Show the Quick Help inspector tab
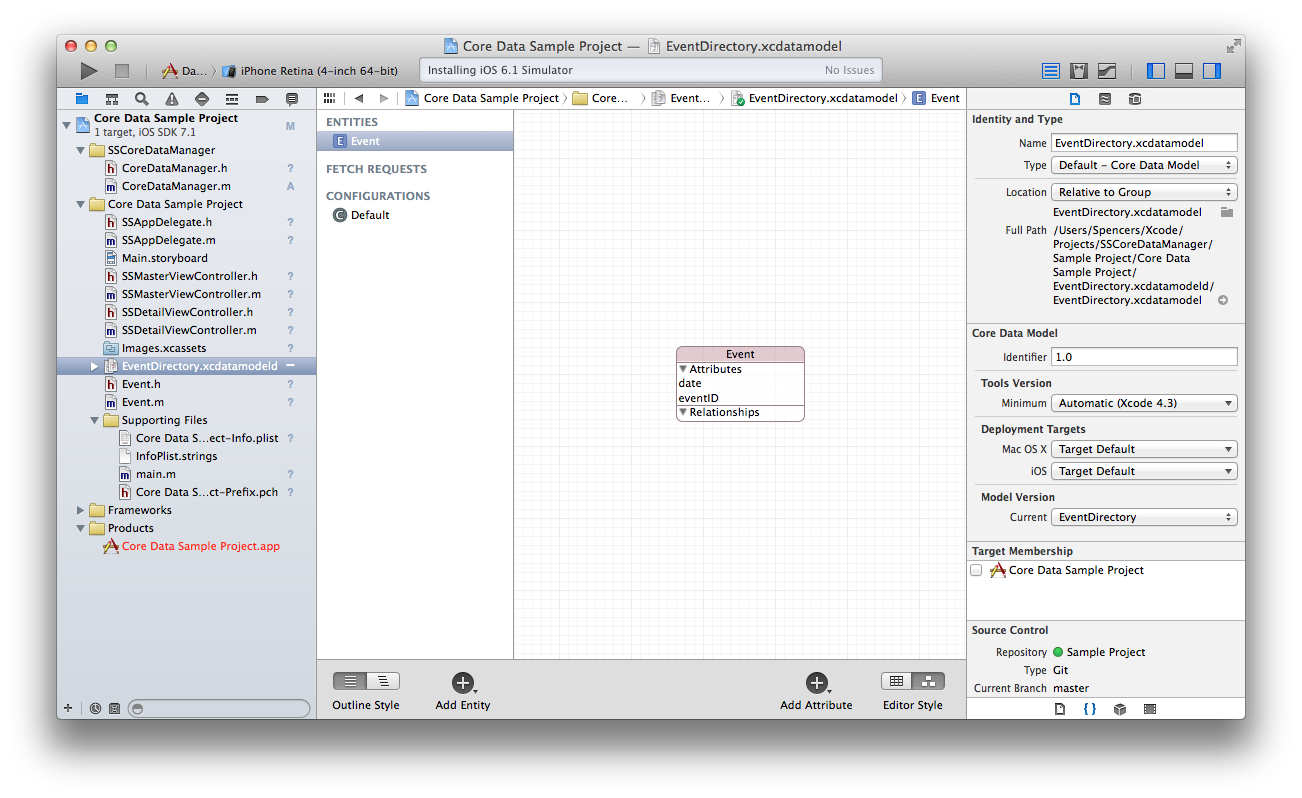 (1105, 99)
